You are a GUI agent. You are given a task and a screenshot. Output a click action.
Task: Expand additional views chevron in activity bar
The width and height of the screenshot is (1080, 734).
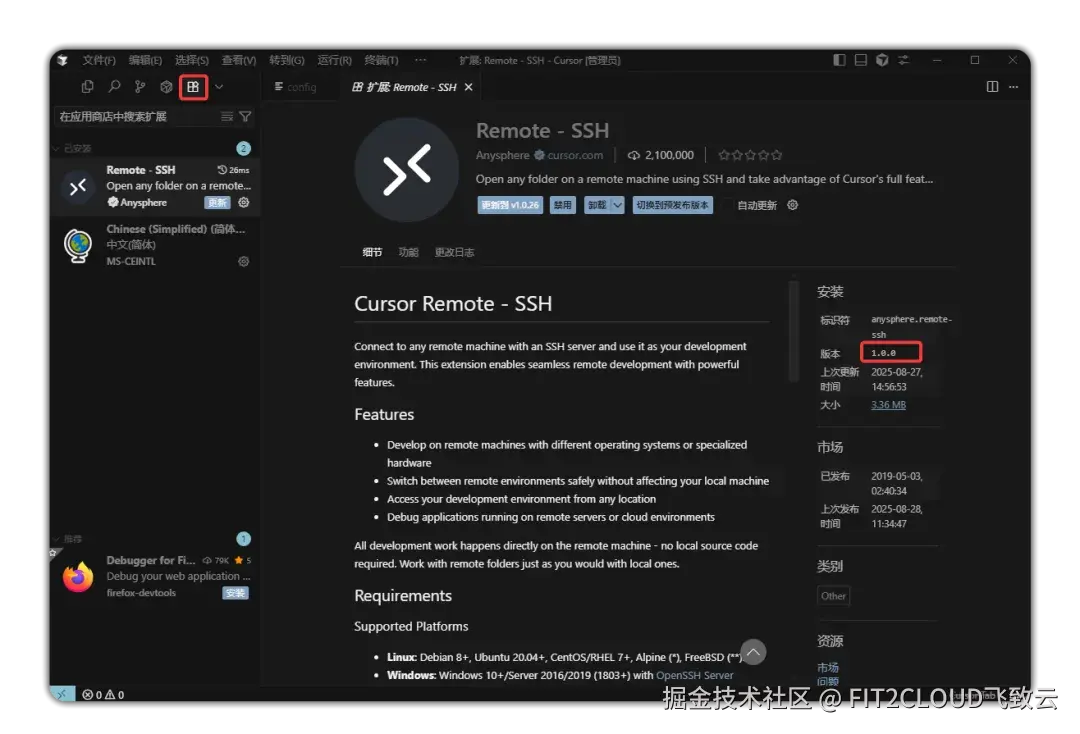click(219, 87)
